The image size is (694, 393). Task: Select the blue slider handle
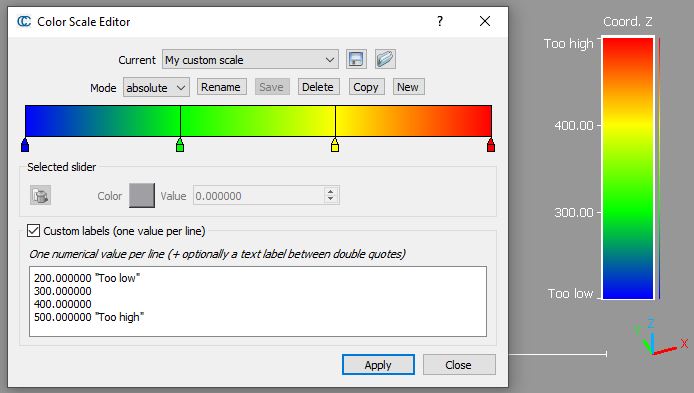(25, 145)
